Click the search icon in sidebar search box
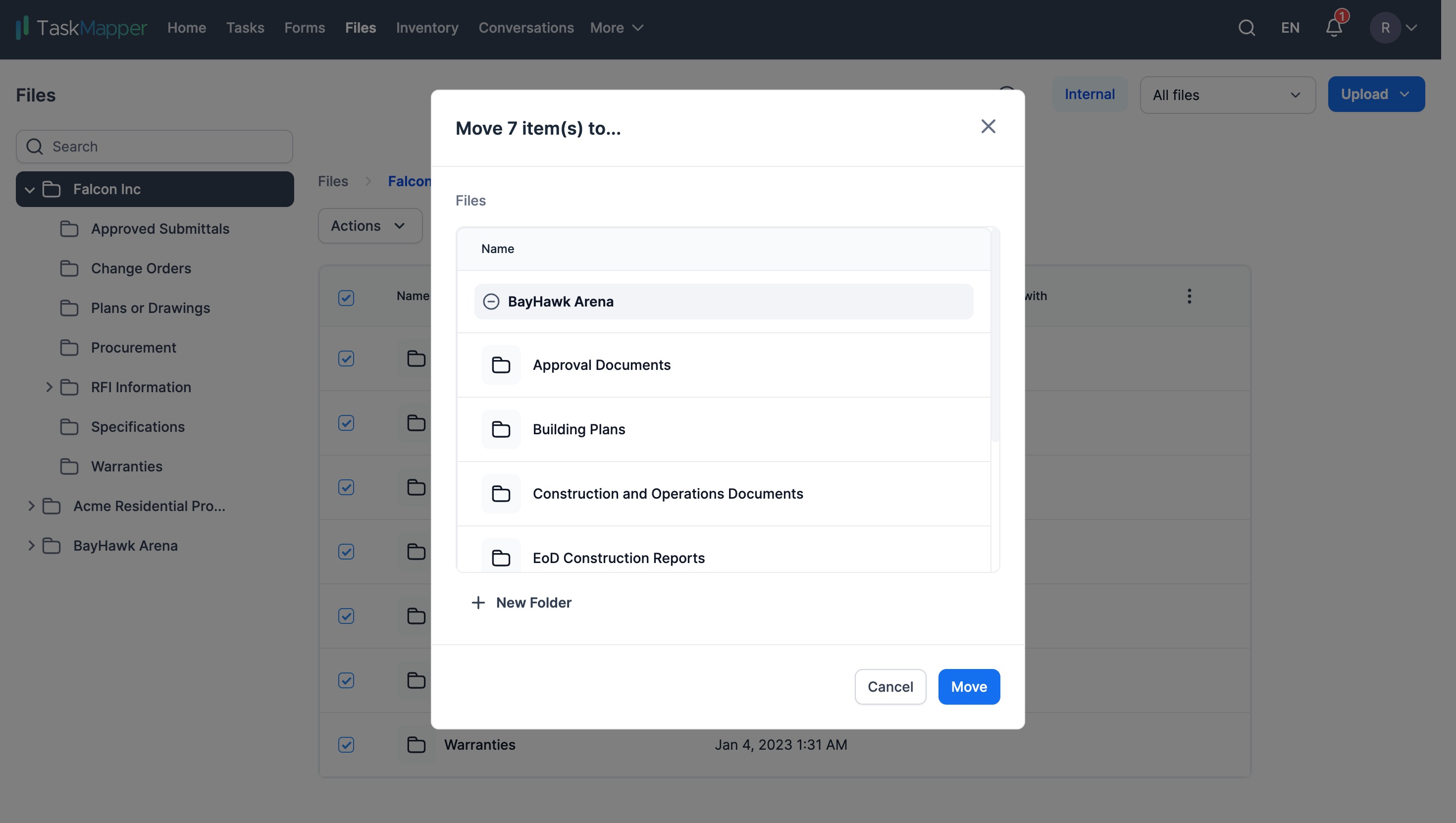The image size is (1456, 823). [x=35, y=147]
